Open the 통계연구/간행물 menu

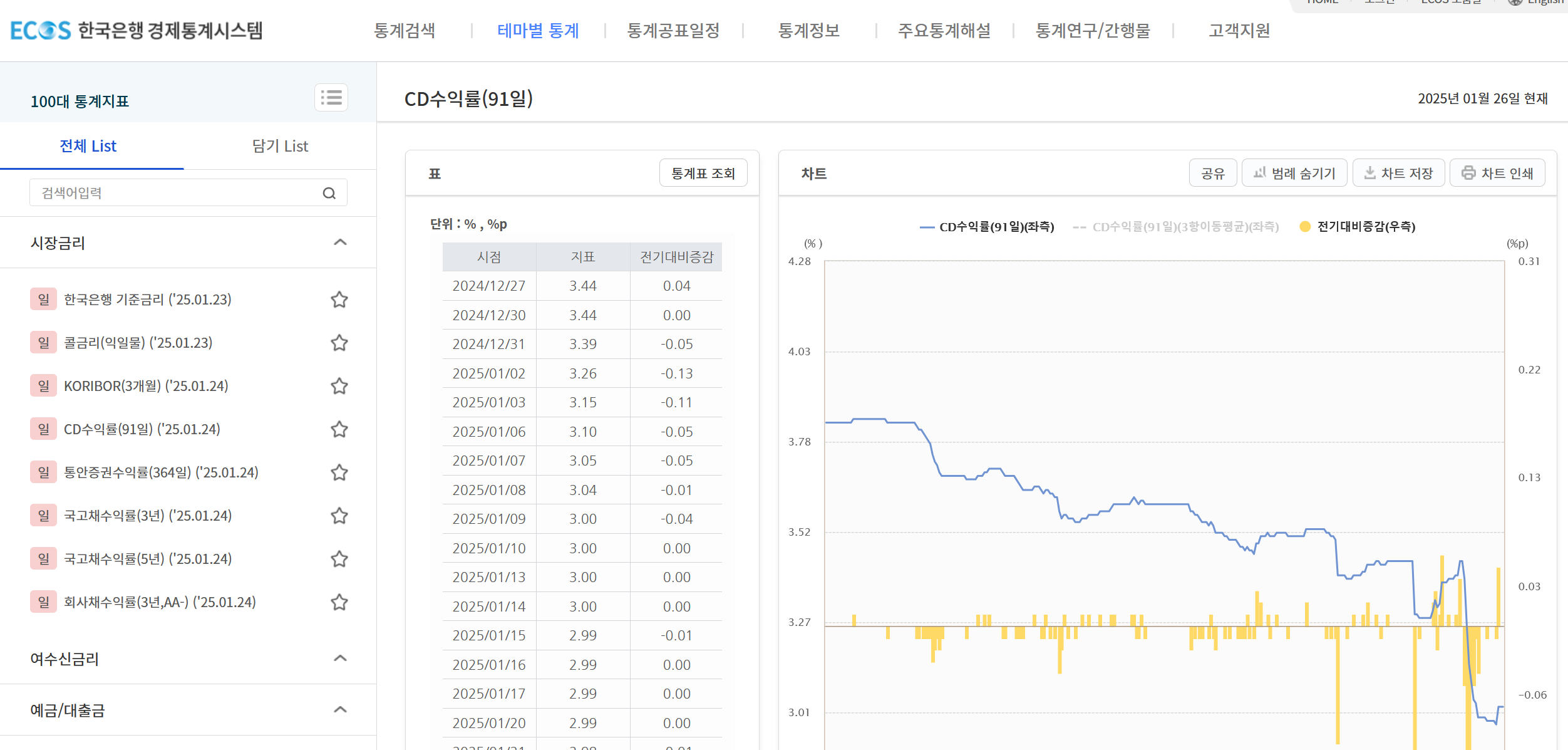coord(1093,31)
